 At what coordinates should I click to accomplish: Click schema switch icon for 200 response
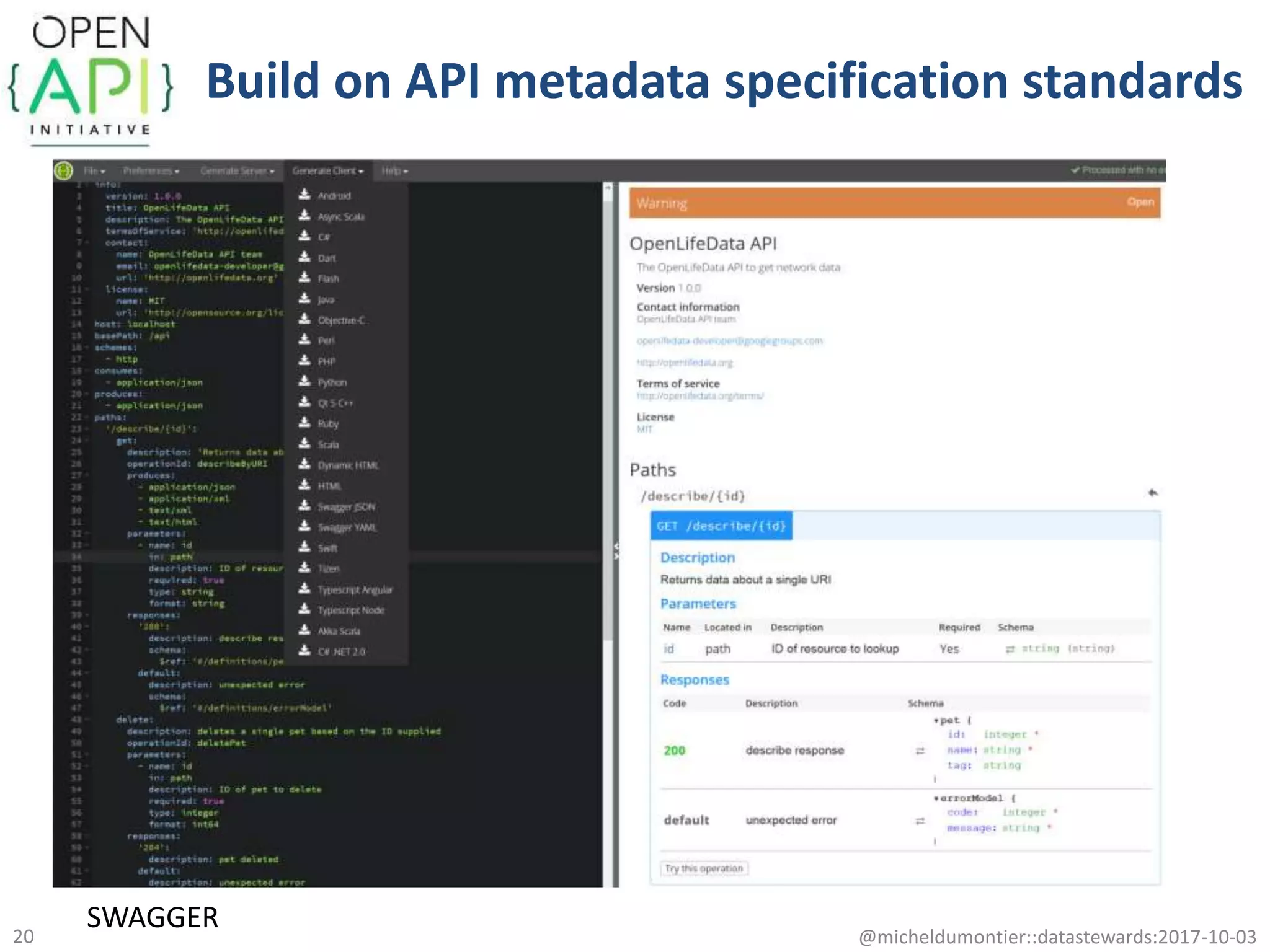pyautogui.click(x=920, y=751)
